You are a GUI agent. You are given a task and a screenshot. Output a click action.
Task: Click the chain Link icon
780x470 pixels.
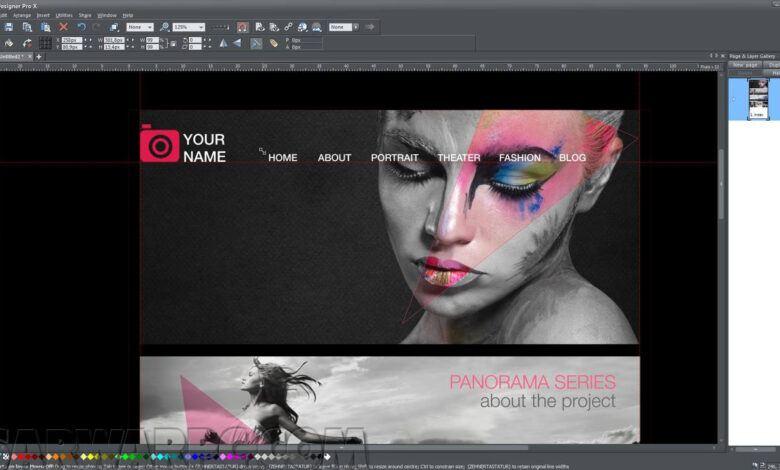click(288, 27)
